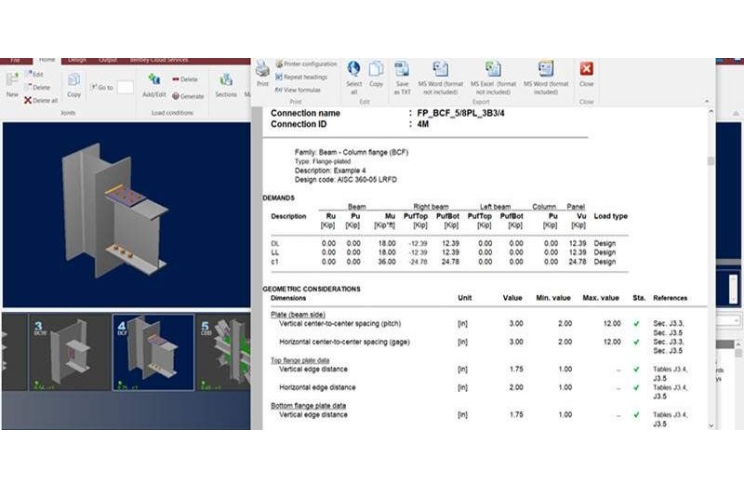Click the Print icon in report window
The height and width of the screenshot is (488, 744).
tap(262, 74)
